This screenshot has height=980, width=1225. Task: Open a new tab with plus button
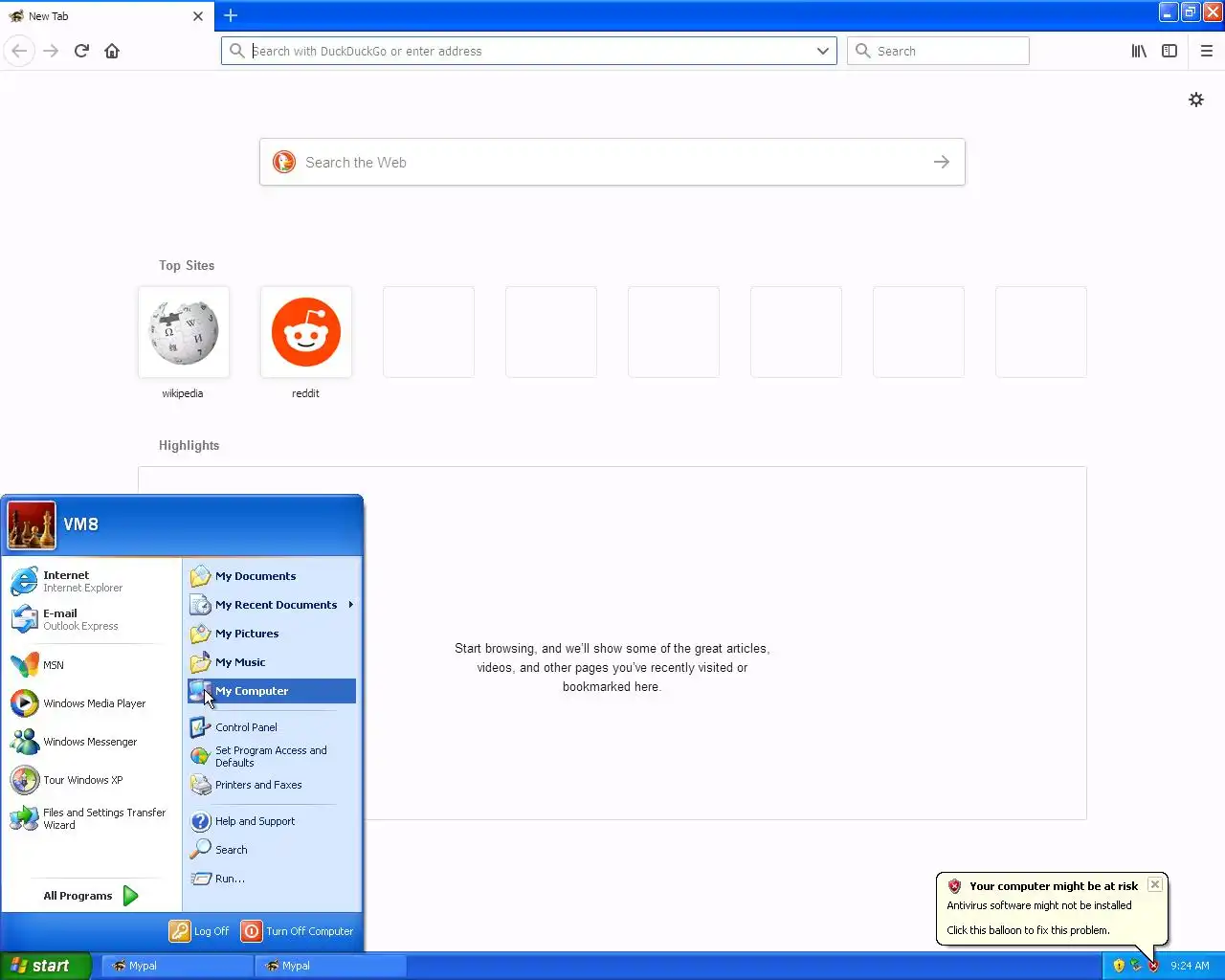coord(231,15)
